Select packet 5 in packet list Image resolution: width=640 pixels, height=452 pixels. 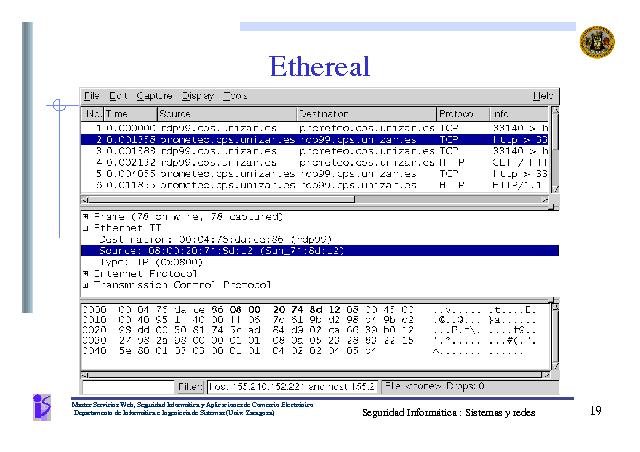coord(314,174)
